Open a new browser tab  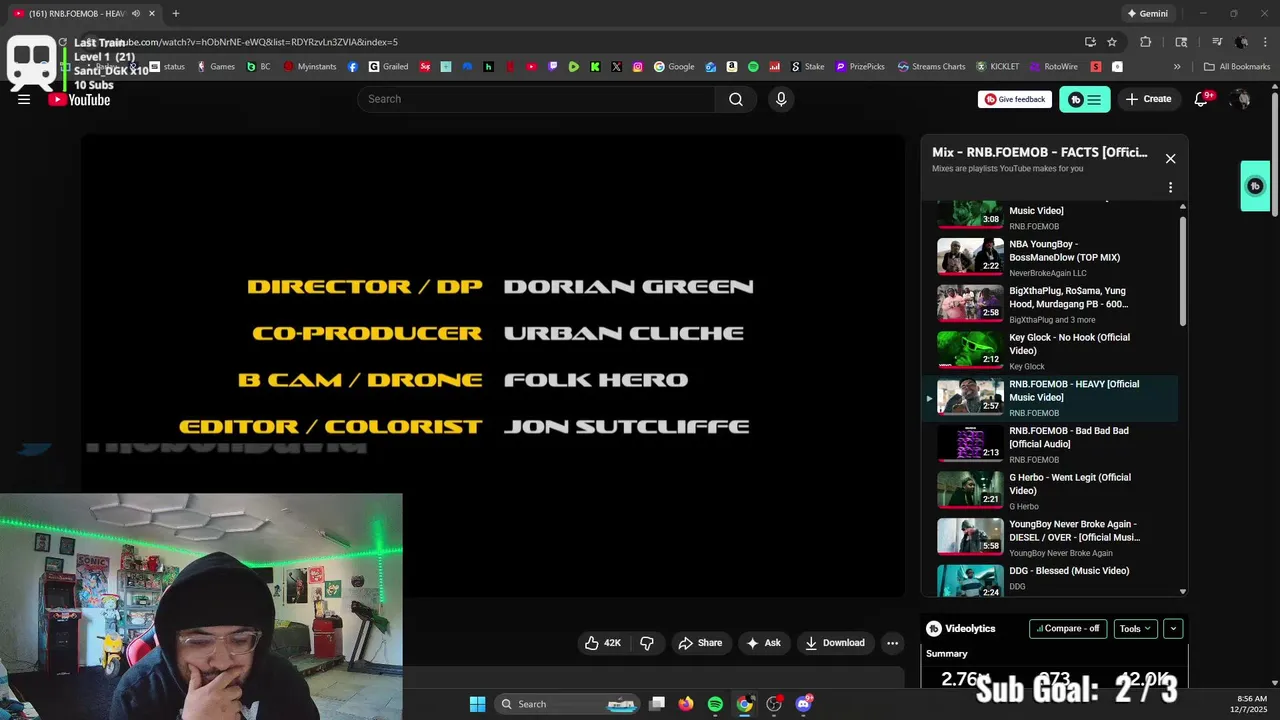point(176,13)
